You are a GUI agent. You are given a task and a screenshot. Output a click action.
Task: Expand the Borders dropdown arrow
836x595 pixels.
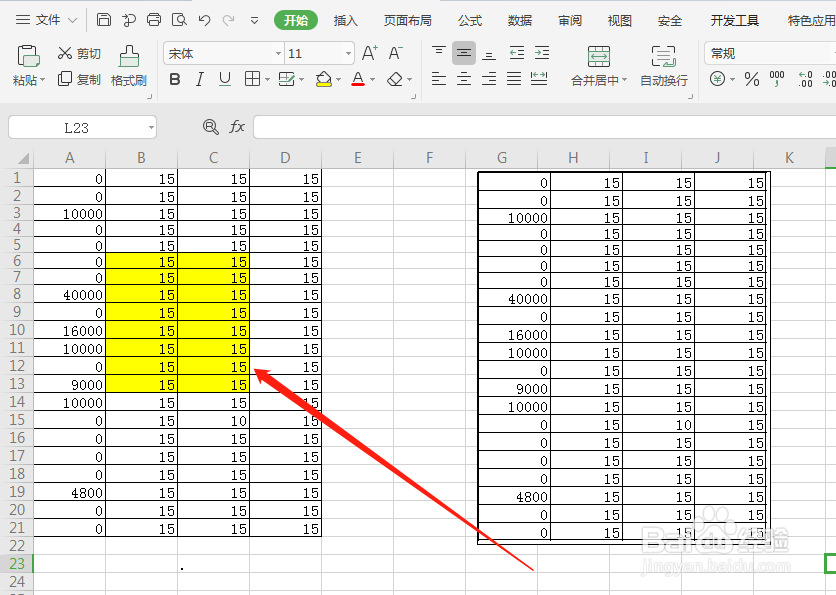pyautogui.click(x=267, y=80)
